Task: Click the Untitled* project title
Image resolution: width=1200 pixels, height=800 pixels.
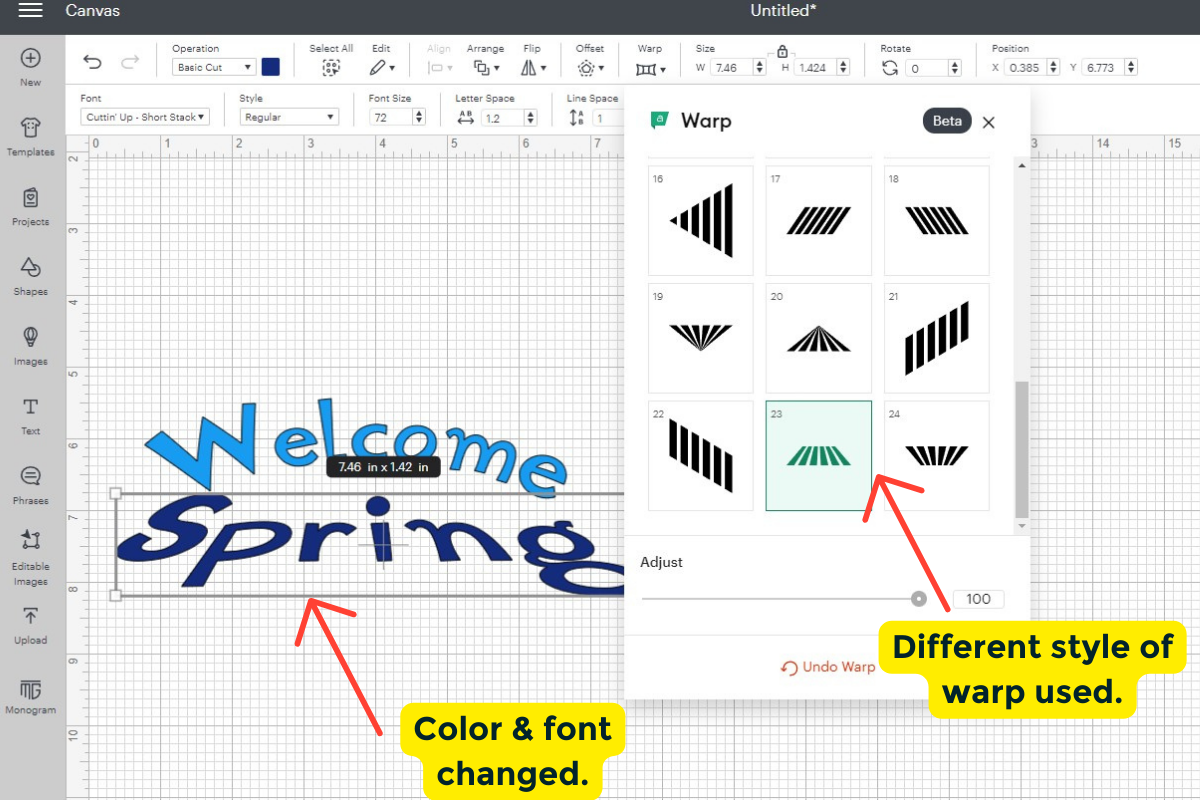Action: 785,11
